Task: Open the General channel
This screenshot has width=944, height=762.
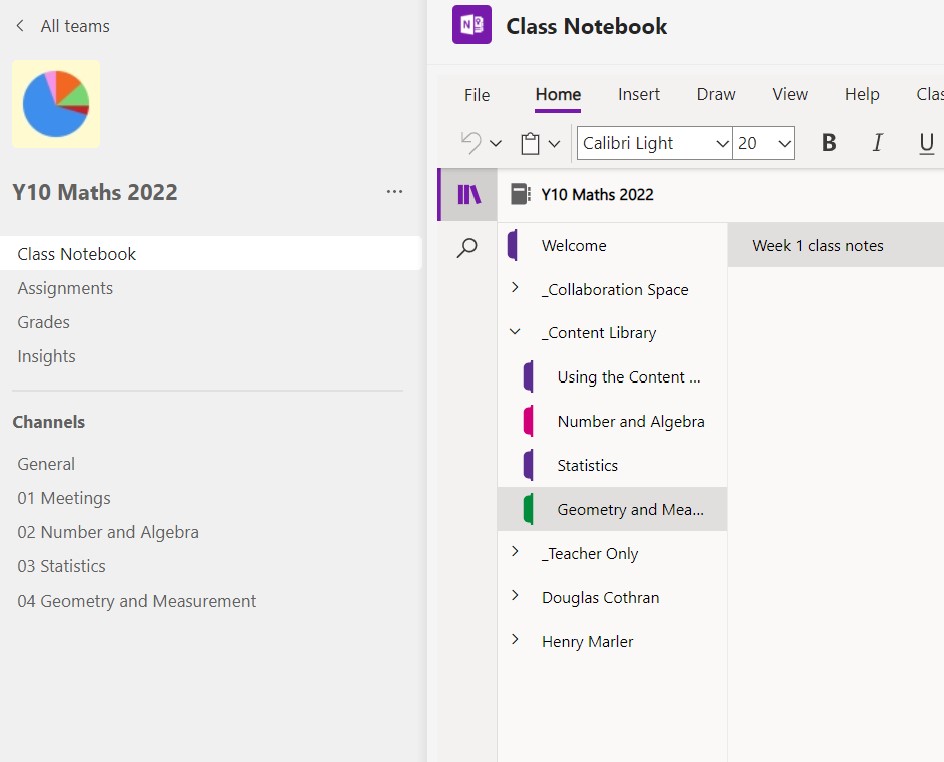Action: (46, 464)
